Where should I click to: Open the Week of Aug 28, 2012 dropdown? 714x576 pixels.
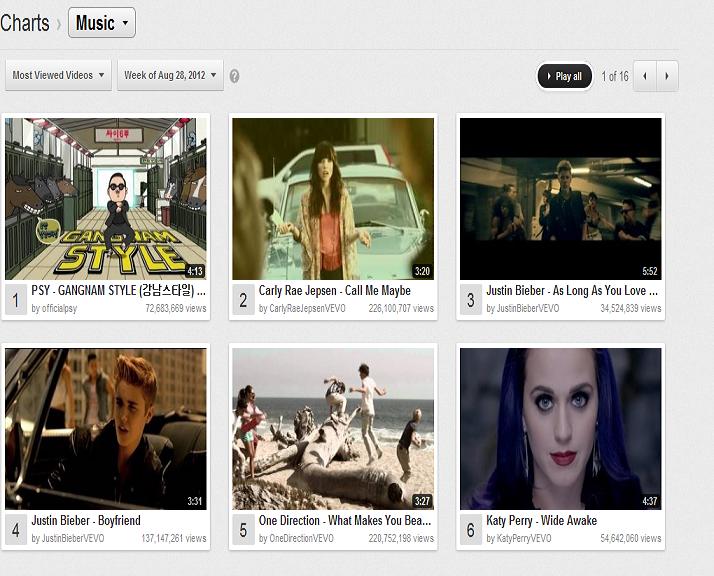pos(169,76)
